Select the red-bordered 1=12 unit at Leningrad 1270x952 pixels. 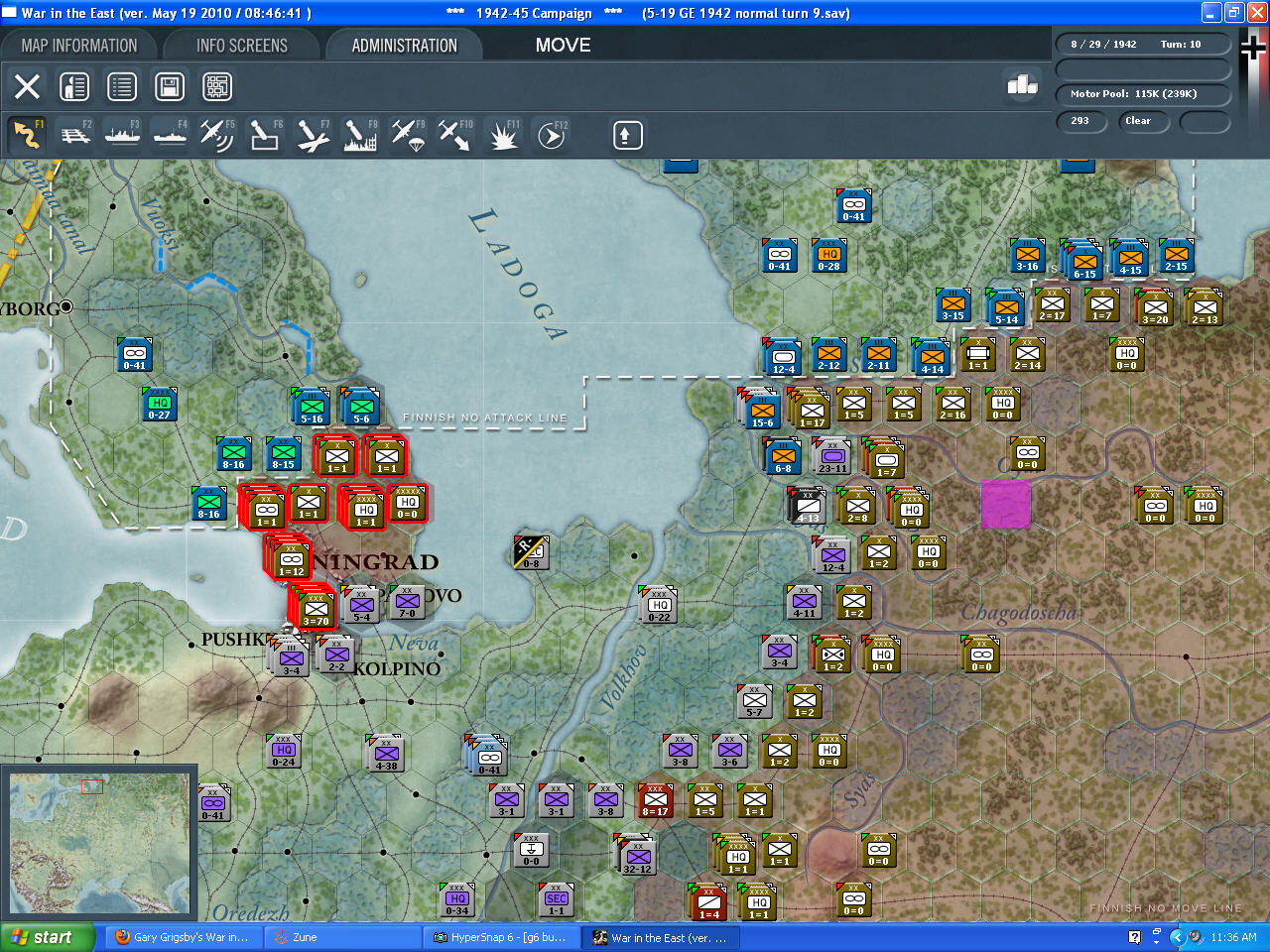[290, 556]
